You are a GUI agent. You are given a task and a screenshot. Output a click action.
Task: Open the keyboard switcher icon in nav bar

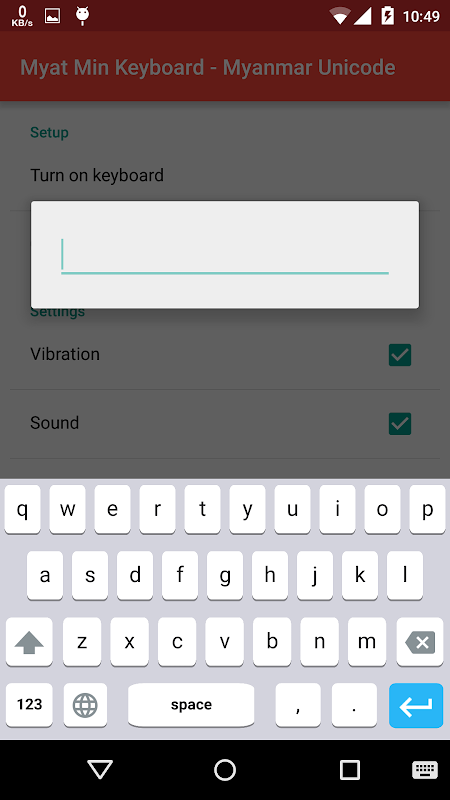click(425, 769)
